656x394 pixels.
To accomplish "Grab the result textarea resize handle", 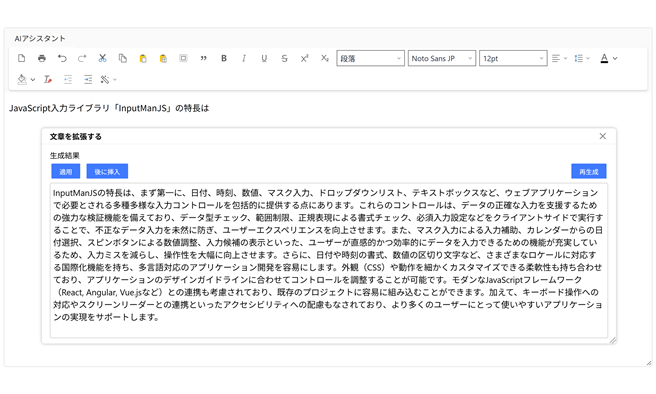I will tap(613, 340).
